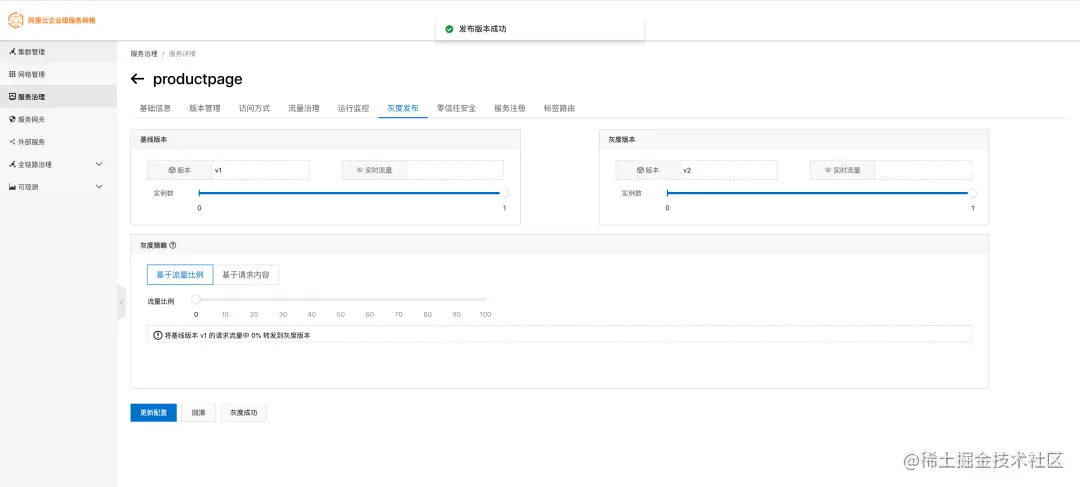Image resolution: width=1080 pixels, height=487 pixels.
Task: Click the 更新配置 button
Action: pyautogui.click(x=154, y=413)
